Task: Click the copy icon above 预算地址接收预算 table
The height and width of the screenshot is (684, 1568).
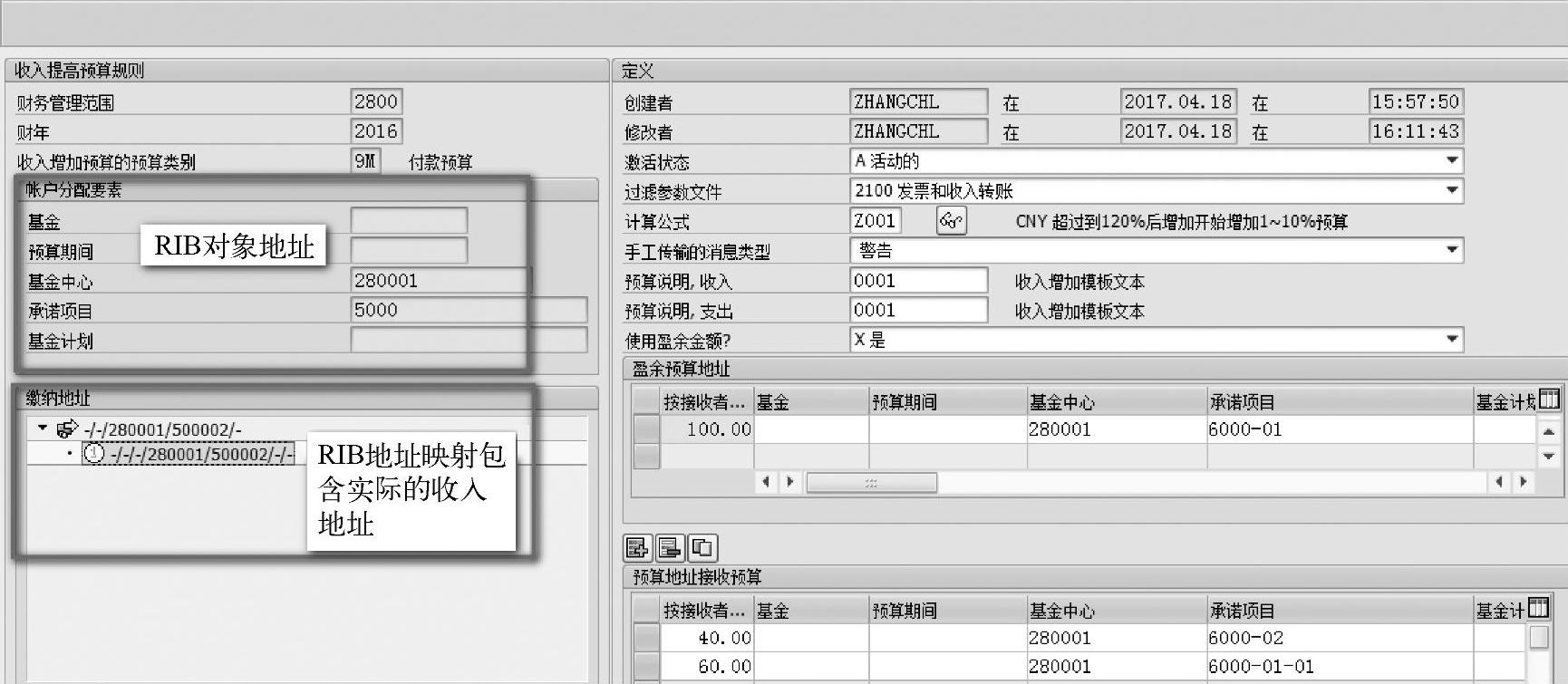Action: point(702,547)
